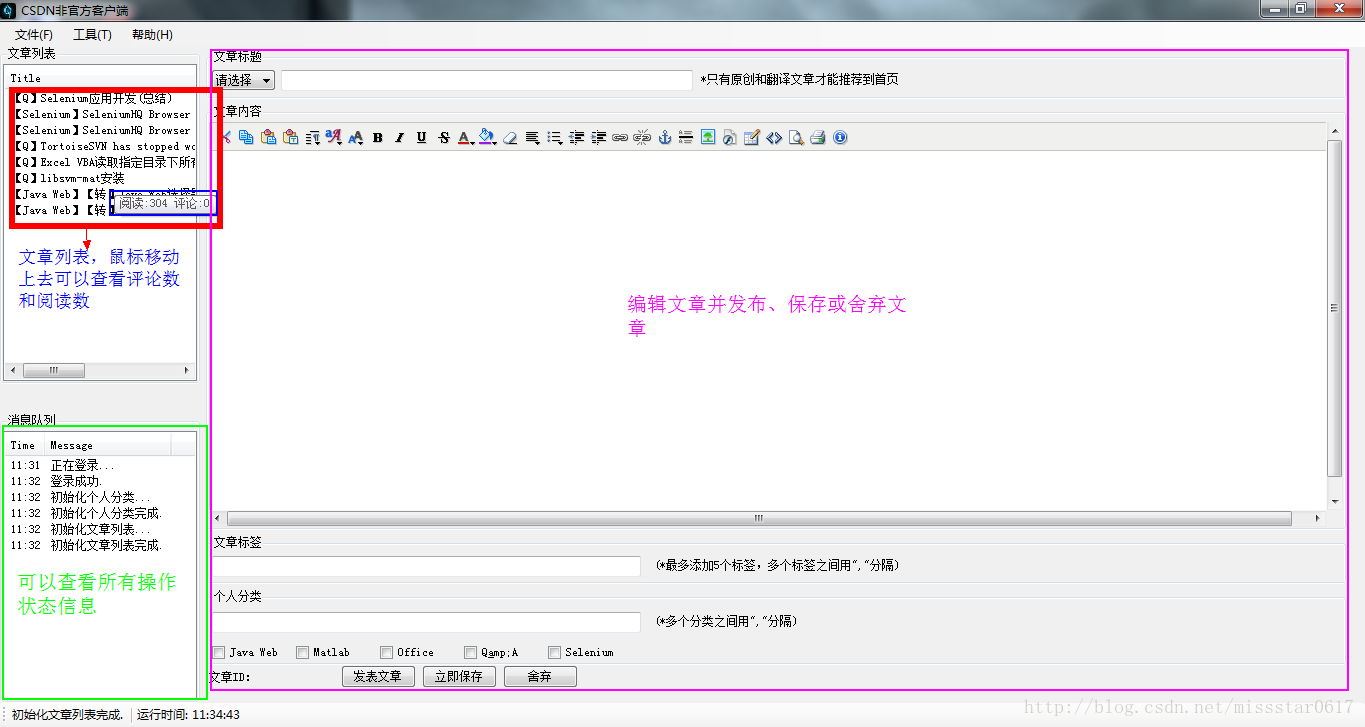The width and height of the screenshot is (1365, 727).
Task: Click the 文章标签 tags input field
Action: (427, 566)
